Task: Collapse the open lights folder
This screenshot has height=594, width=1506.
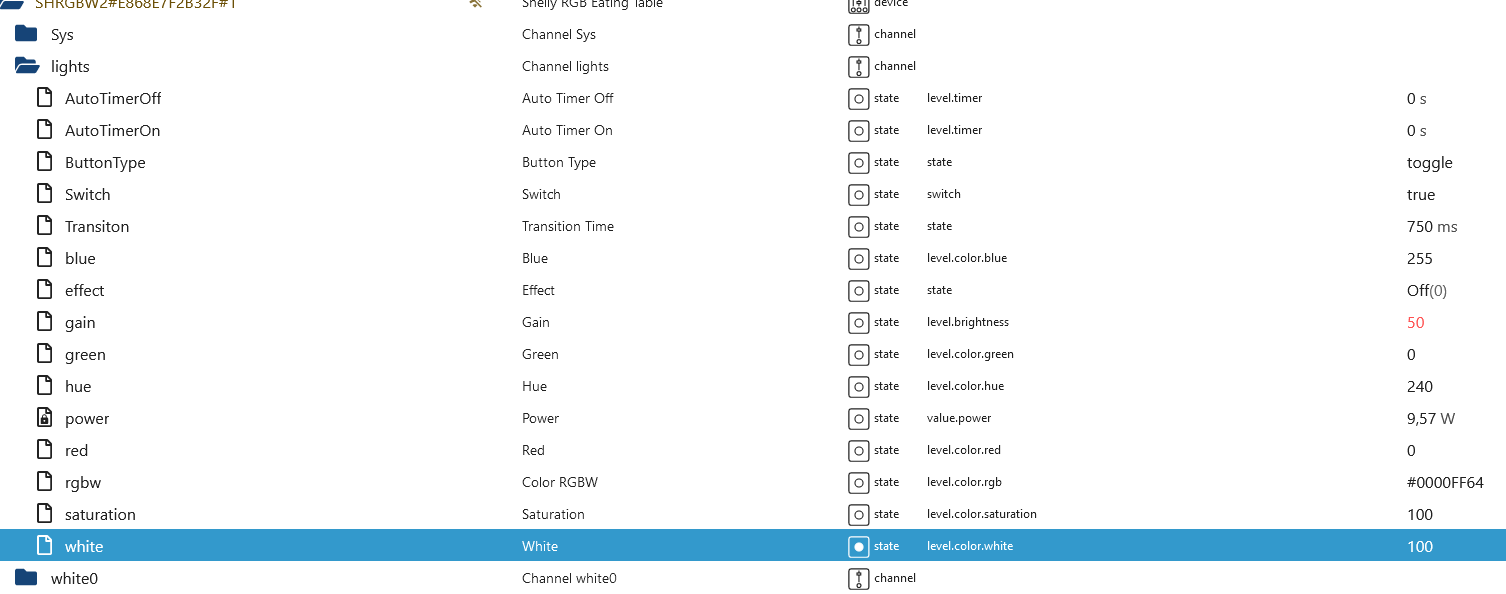Action: tap(27, 66)
